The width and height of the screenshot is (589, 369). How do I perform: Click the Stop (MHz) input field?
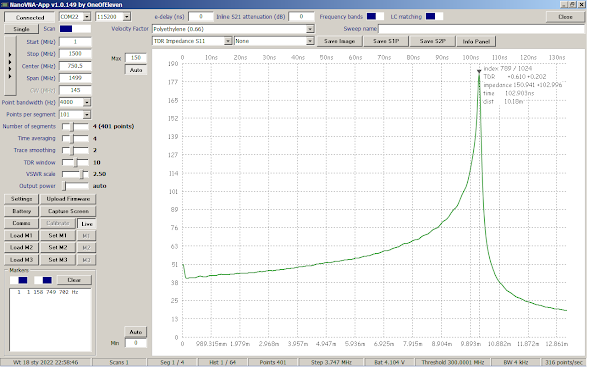click(75, 54)
